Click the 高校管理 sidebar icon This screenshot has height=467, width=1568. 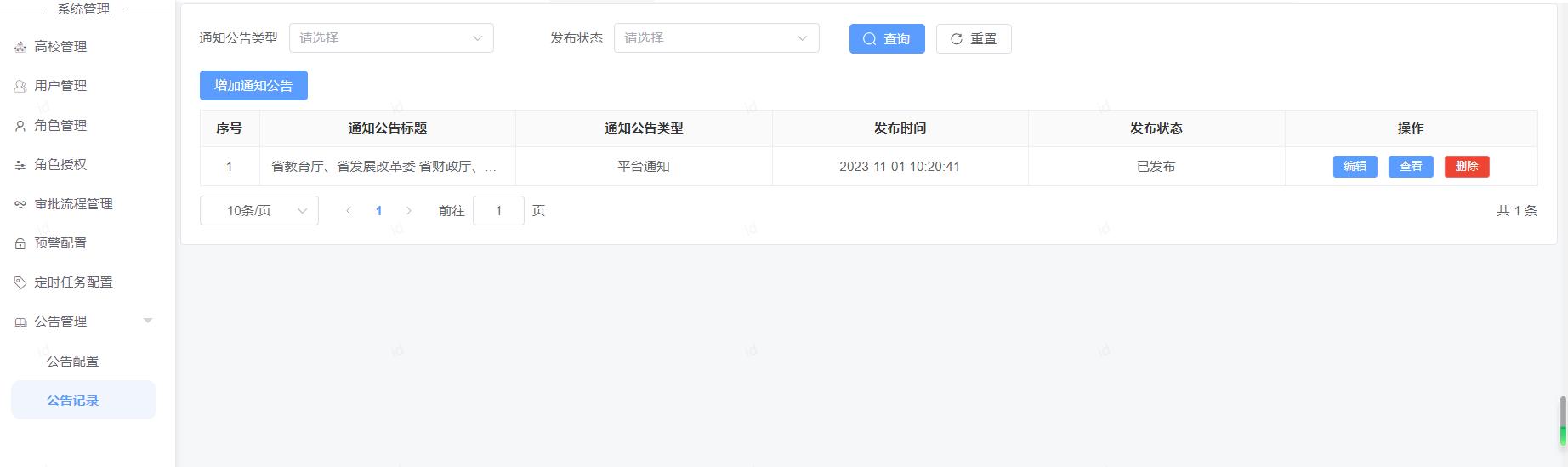(20, 47)
